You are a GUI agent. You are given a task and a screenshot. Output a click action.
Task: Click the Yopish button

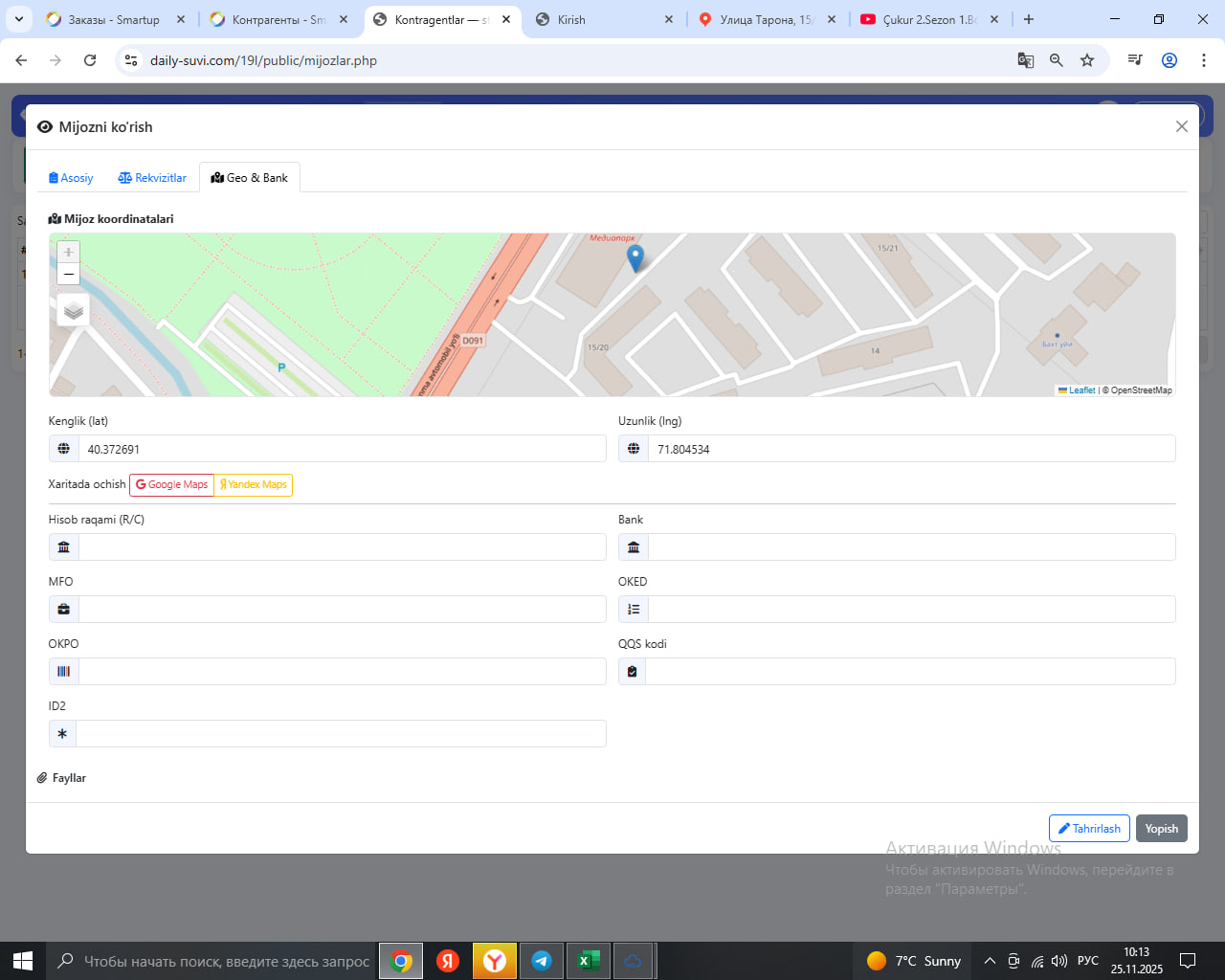coord(1161,829)
